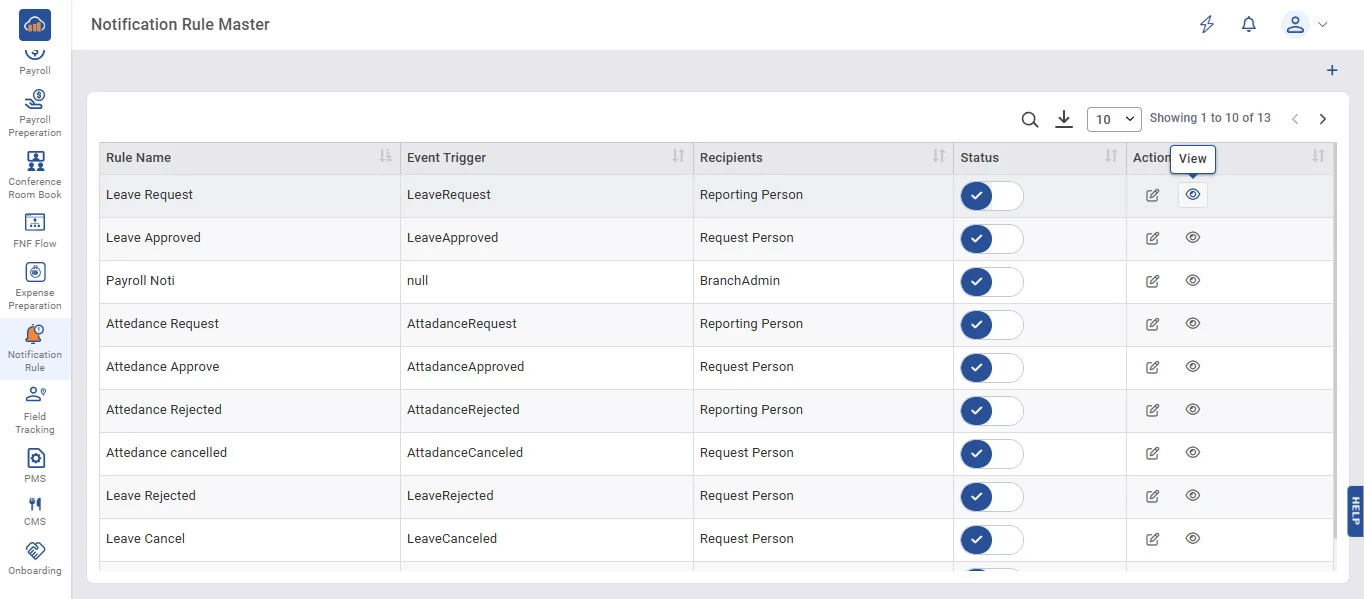Toggle status for Attedance Approve rule

[x=991, y=368]
